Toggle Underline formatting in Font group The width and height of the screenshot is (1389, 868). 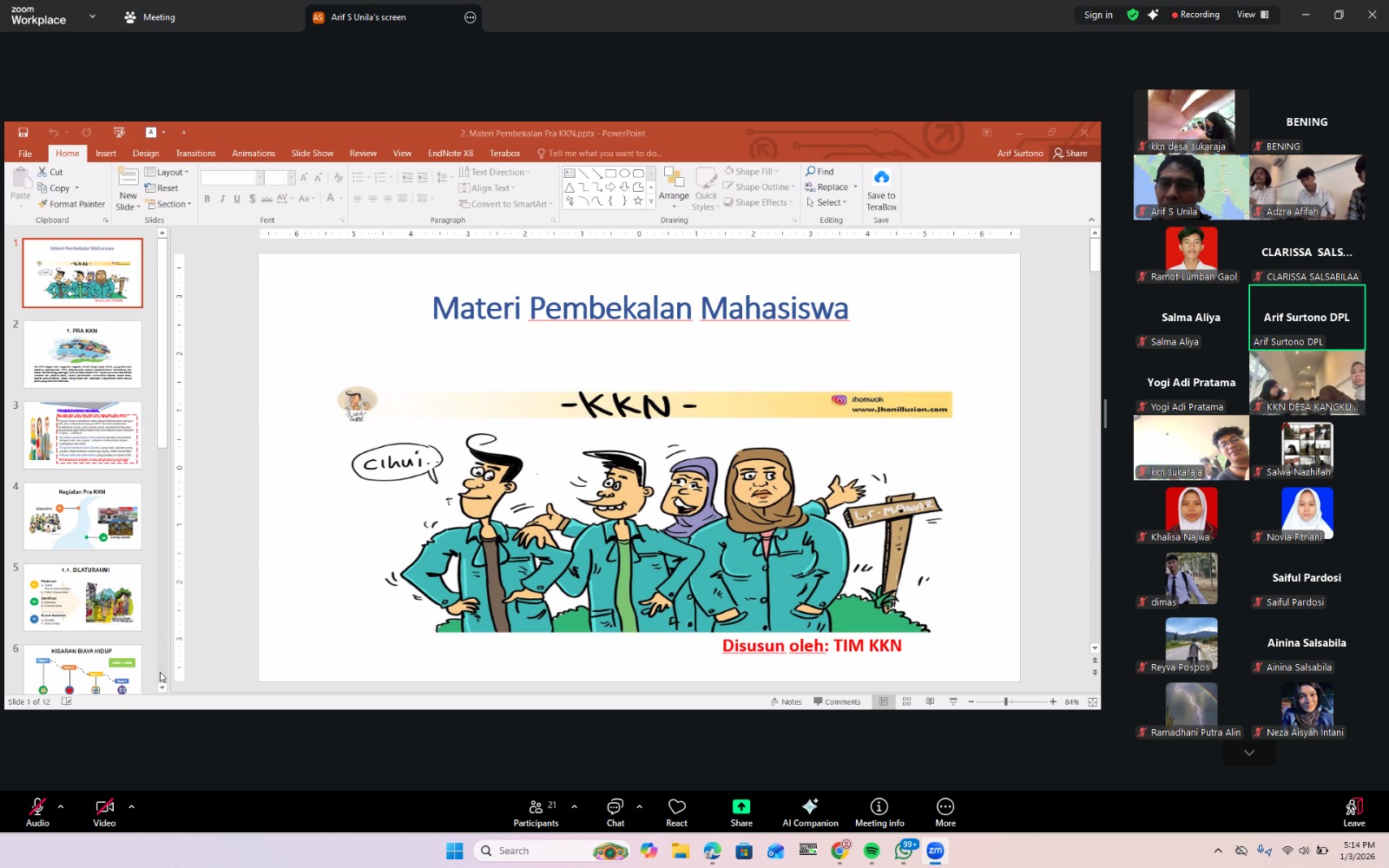[x=237, y=199]
